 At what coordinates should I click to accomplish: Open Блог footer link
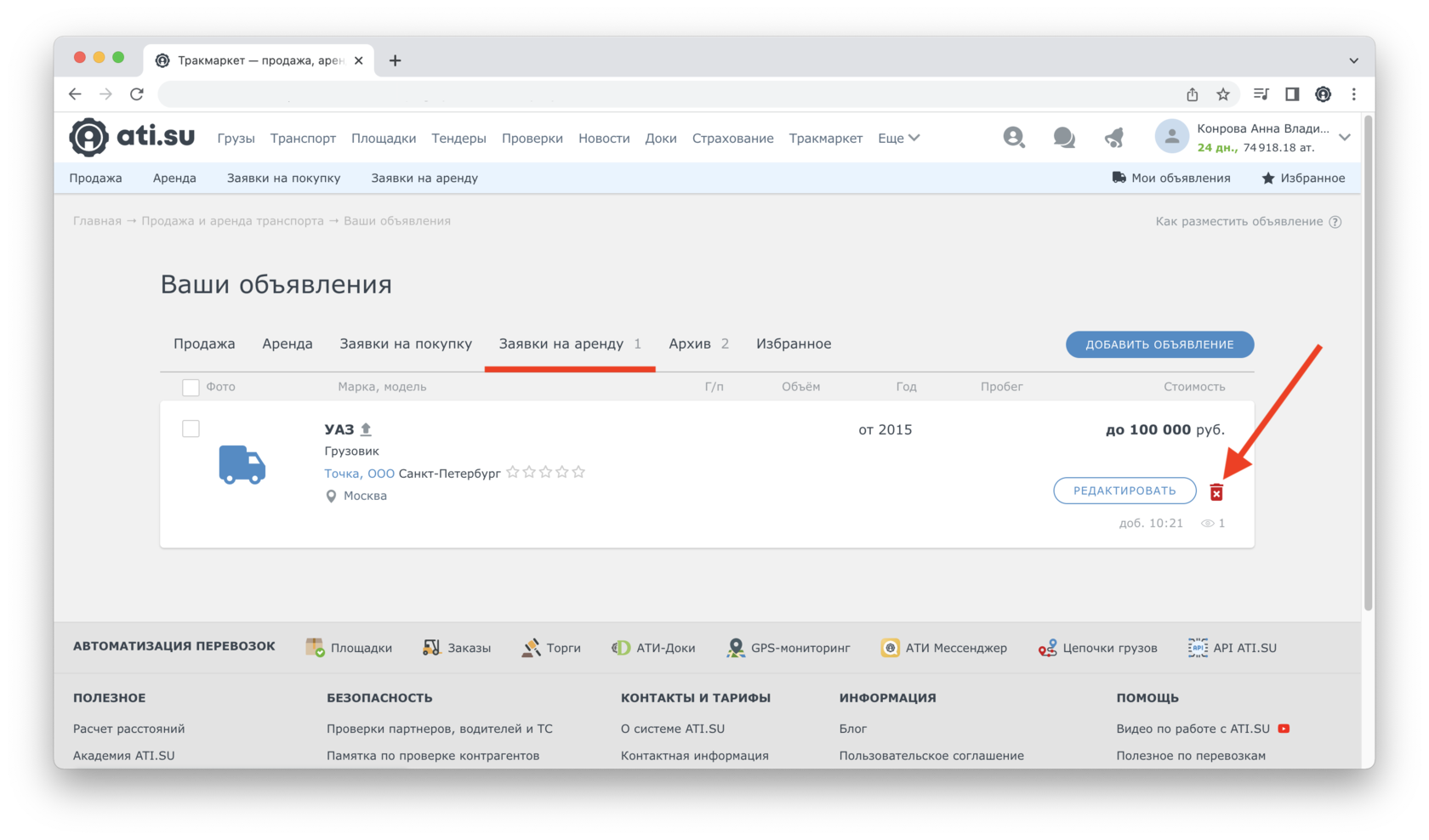click(x=853, y=729)
